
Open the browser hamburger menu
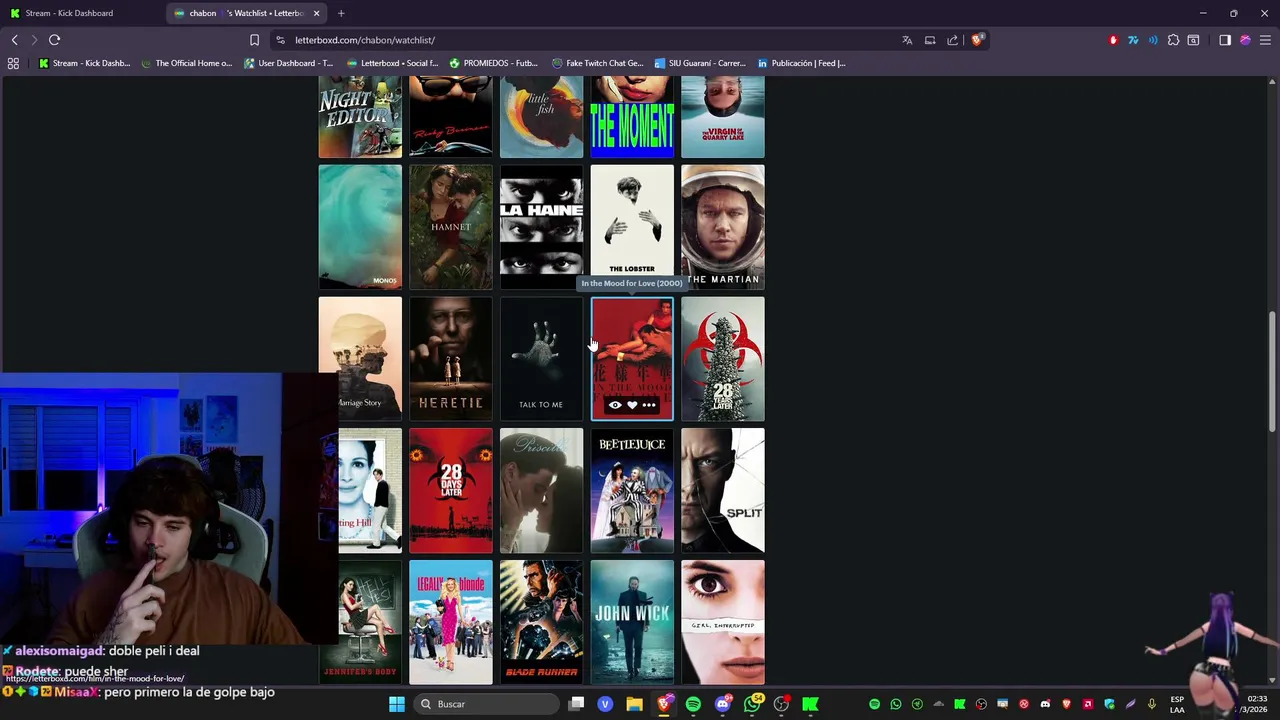(1265, 40)
